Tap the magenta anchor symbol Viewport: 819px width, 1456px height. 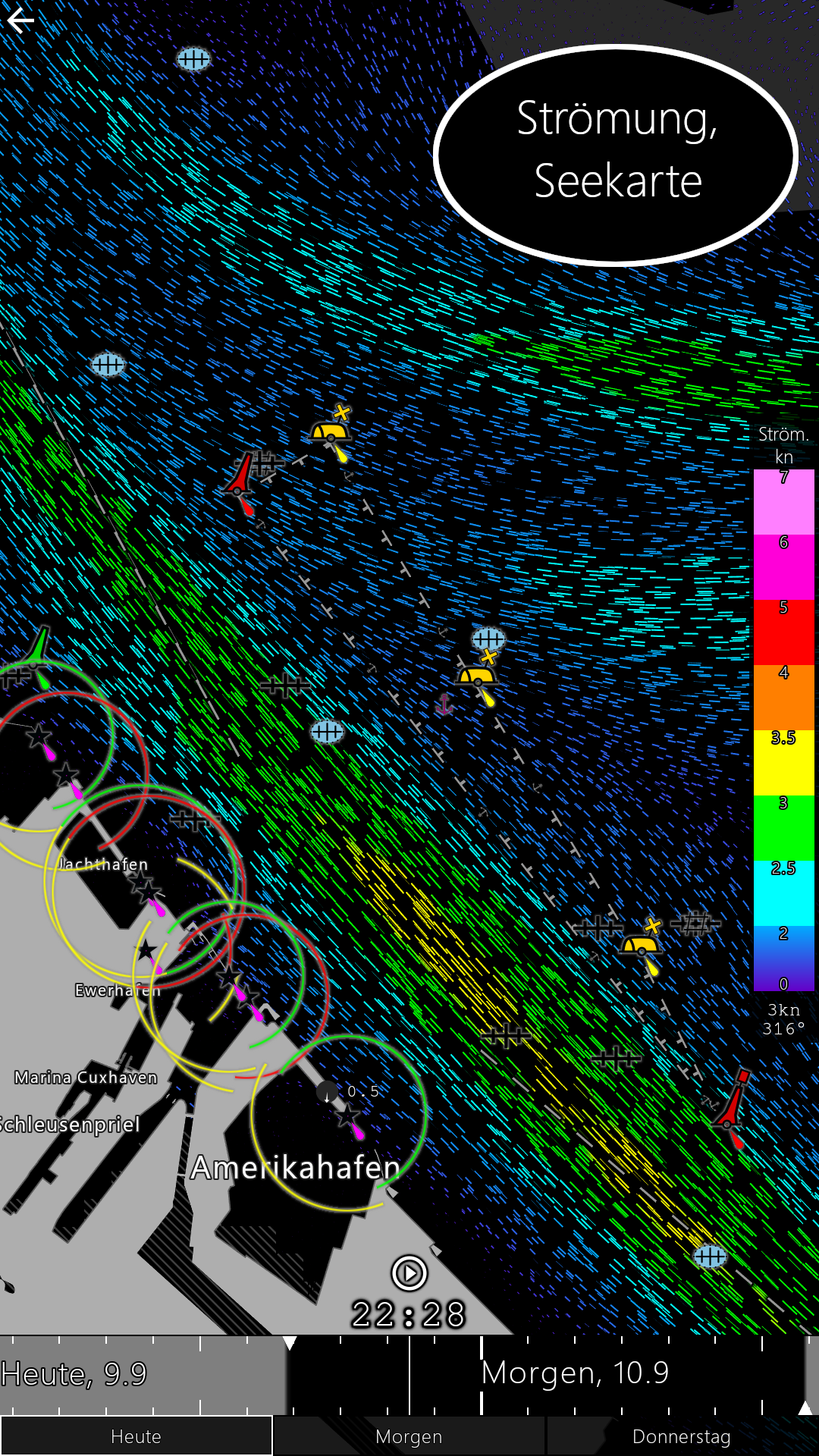pos(444,704)
